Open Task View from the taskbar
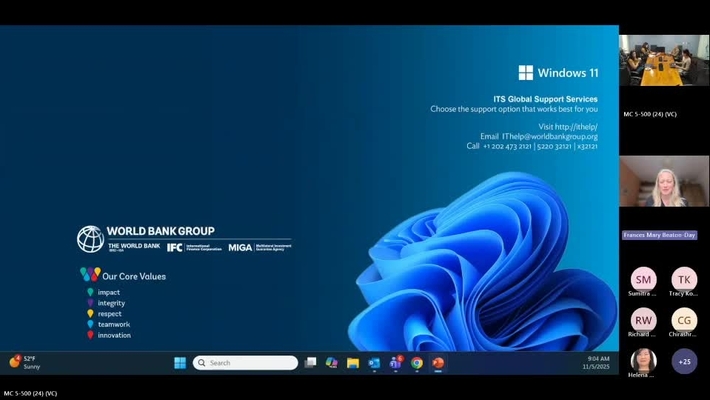 point(311,363)
